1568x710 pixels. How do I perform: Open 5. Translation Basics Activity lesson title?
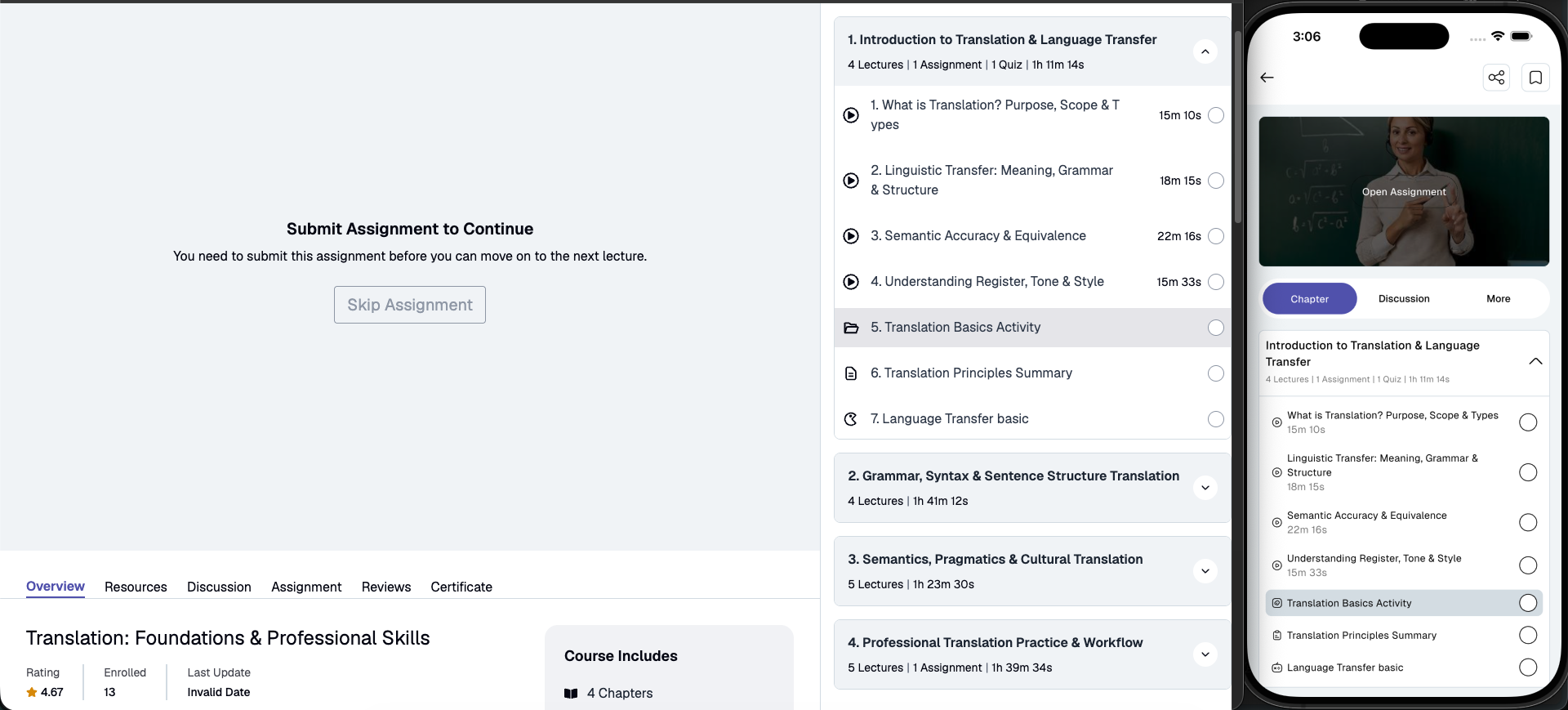point(955,328)
